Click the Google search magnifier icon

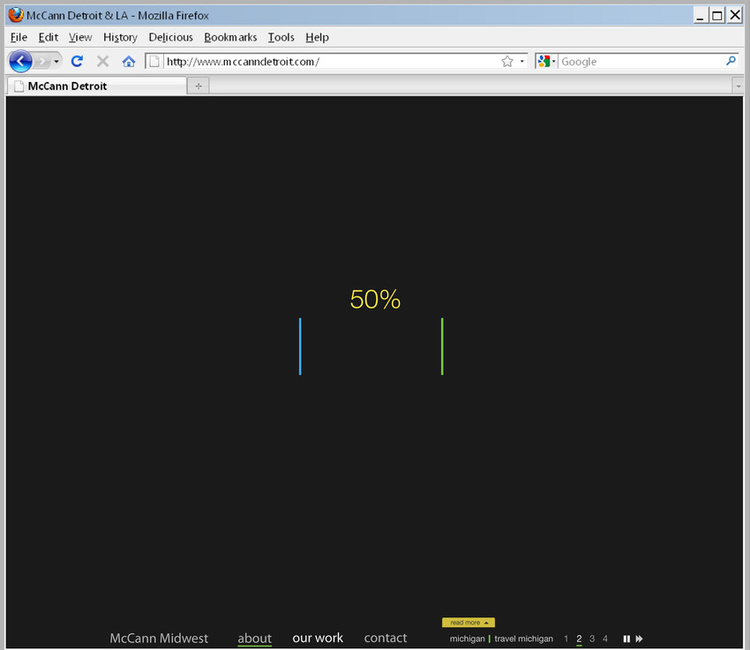click(x=731, y=61)
